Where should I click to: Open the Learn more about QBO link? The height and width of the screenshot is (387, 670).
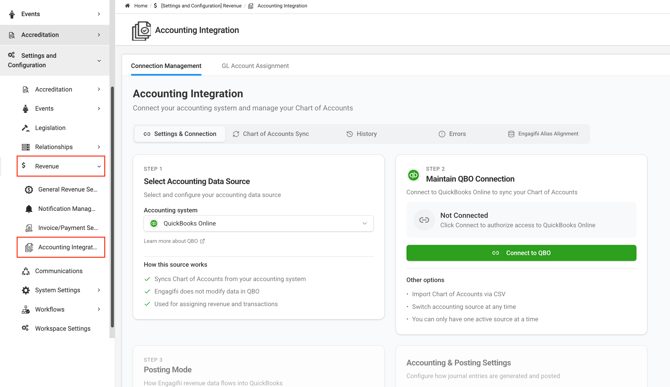coord(174,241)
